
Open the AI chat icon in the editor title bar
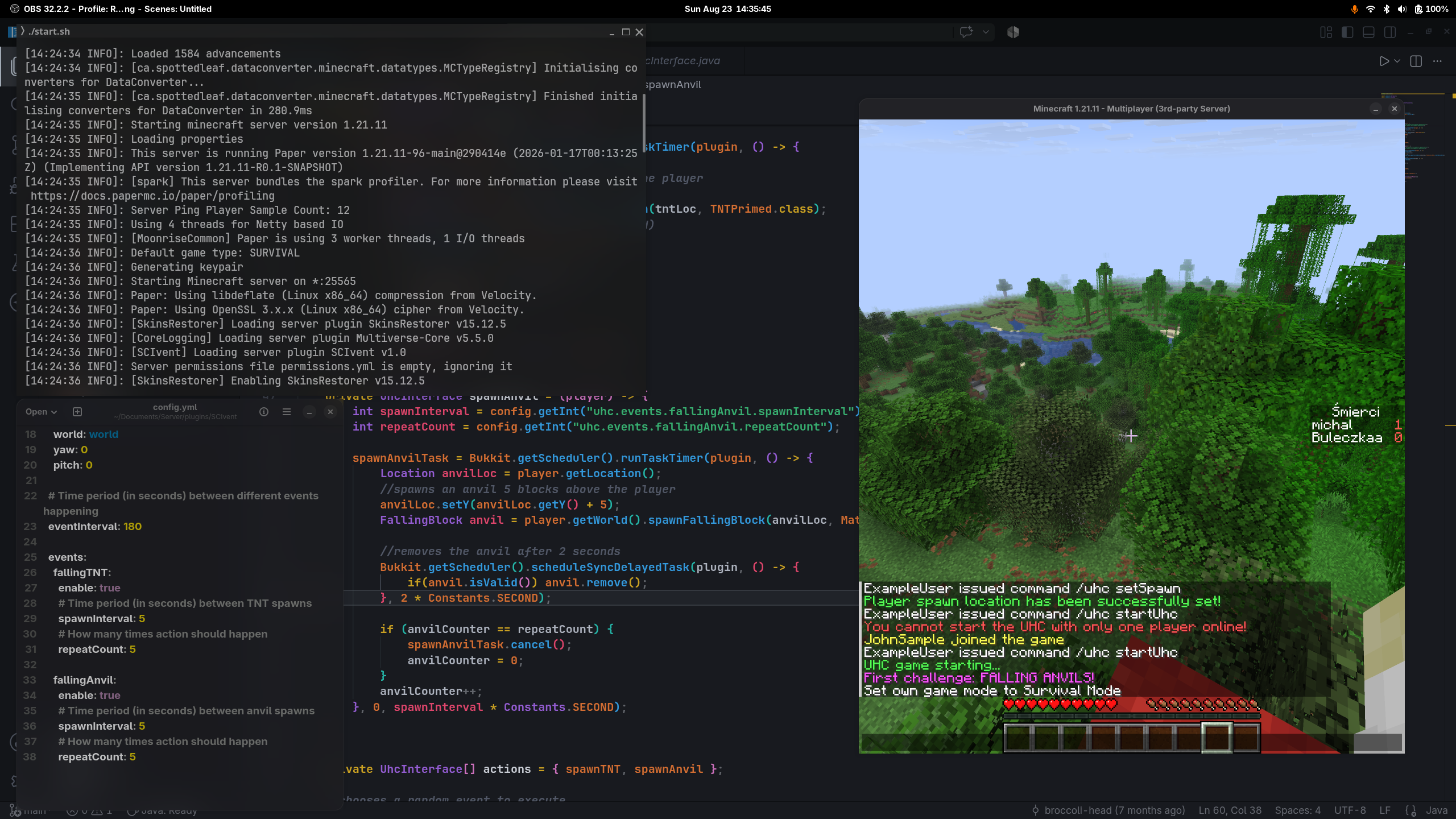(x=966, y=32)
